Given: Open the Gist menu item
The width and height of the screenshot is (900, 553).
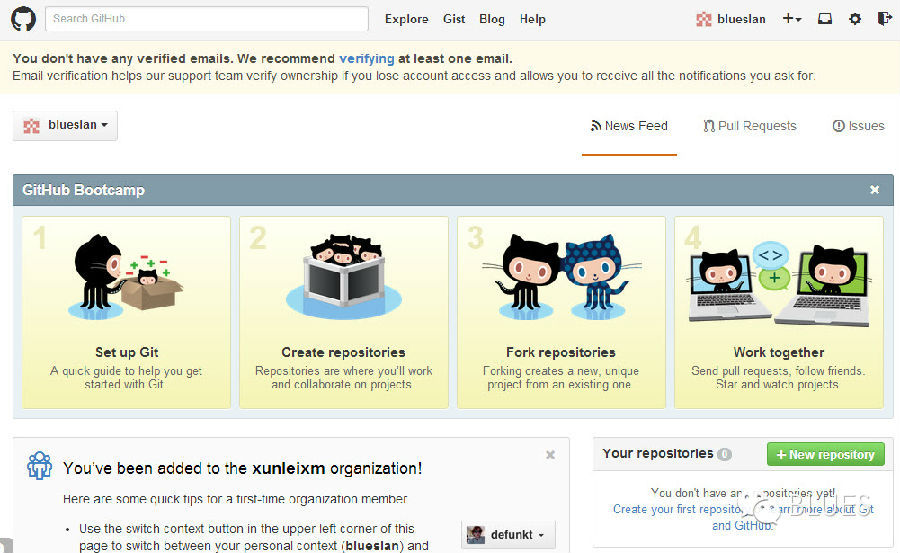Looking at the screenshot, I should click(453, 19).
